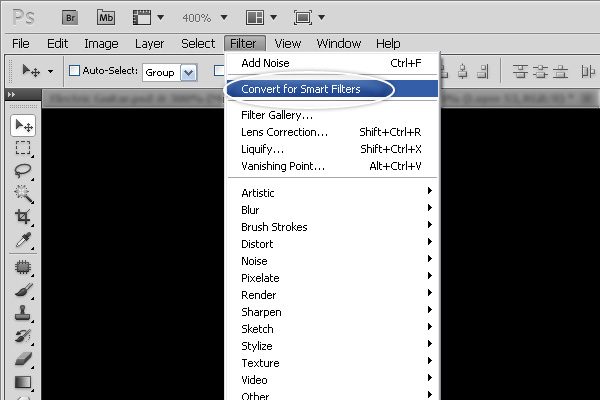The width and height of the screenshot is (600, 400).
Task: Select the Move tool in the toolbox
Action: [x=23, y=126]
